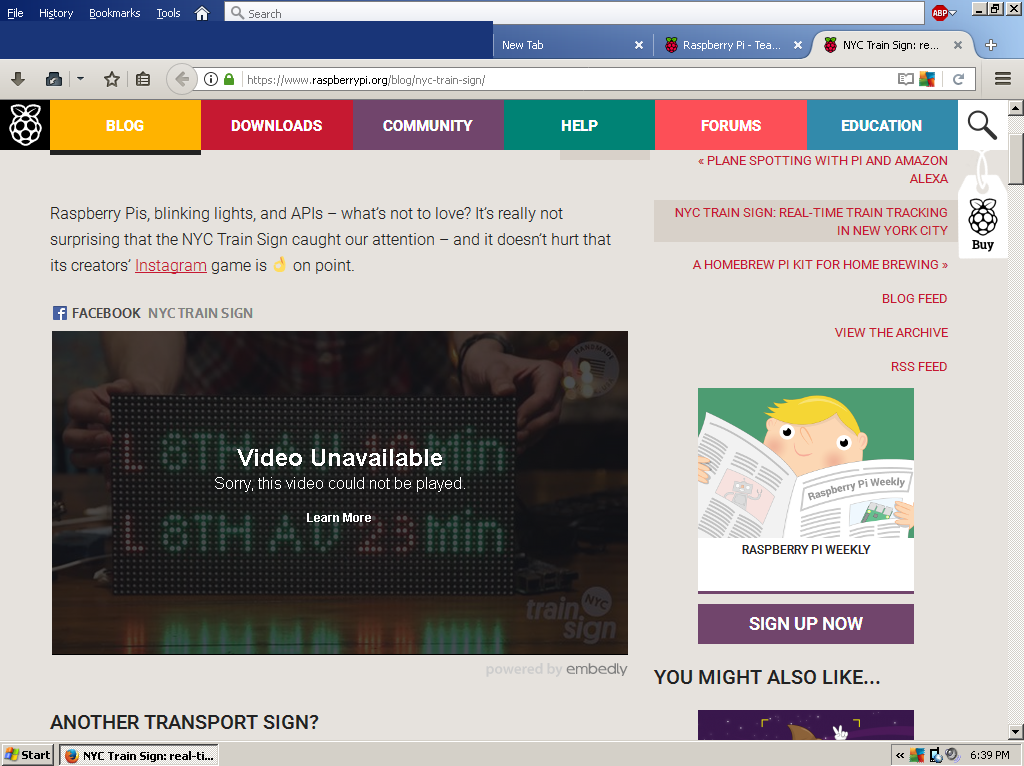
Task: Close the New Tab tab
Action: [x=639, y=45]
